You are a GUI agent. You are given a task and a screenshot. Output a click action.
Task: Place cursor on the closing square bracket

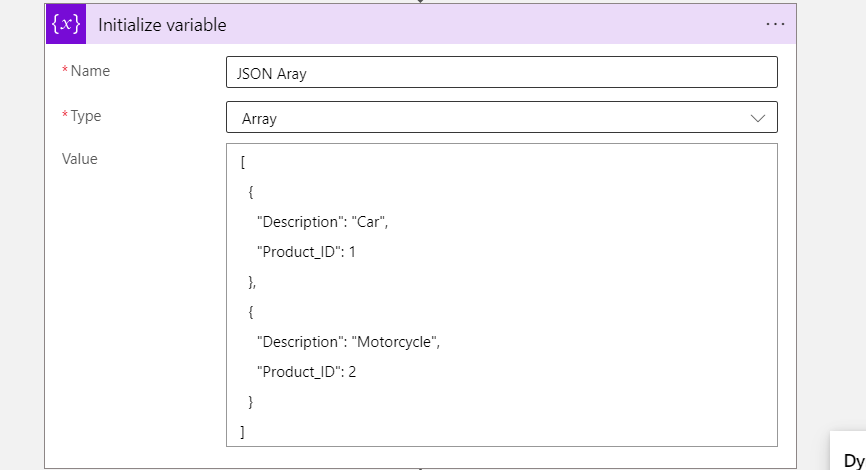pos(242,432)
